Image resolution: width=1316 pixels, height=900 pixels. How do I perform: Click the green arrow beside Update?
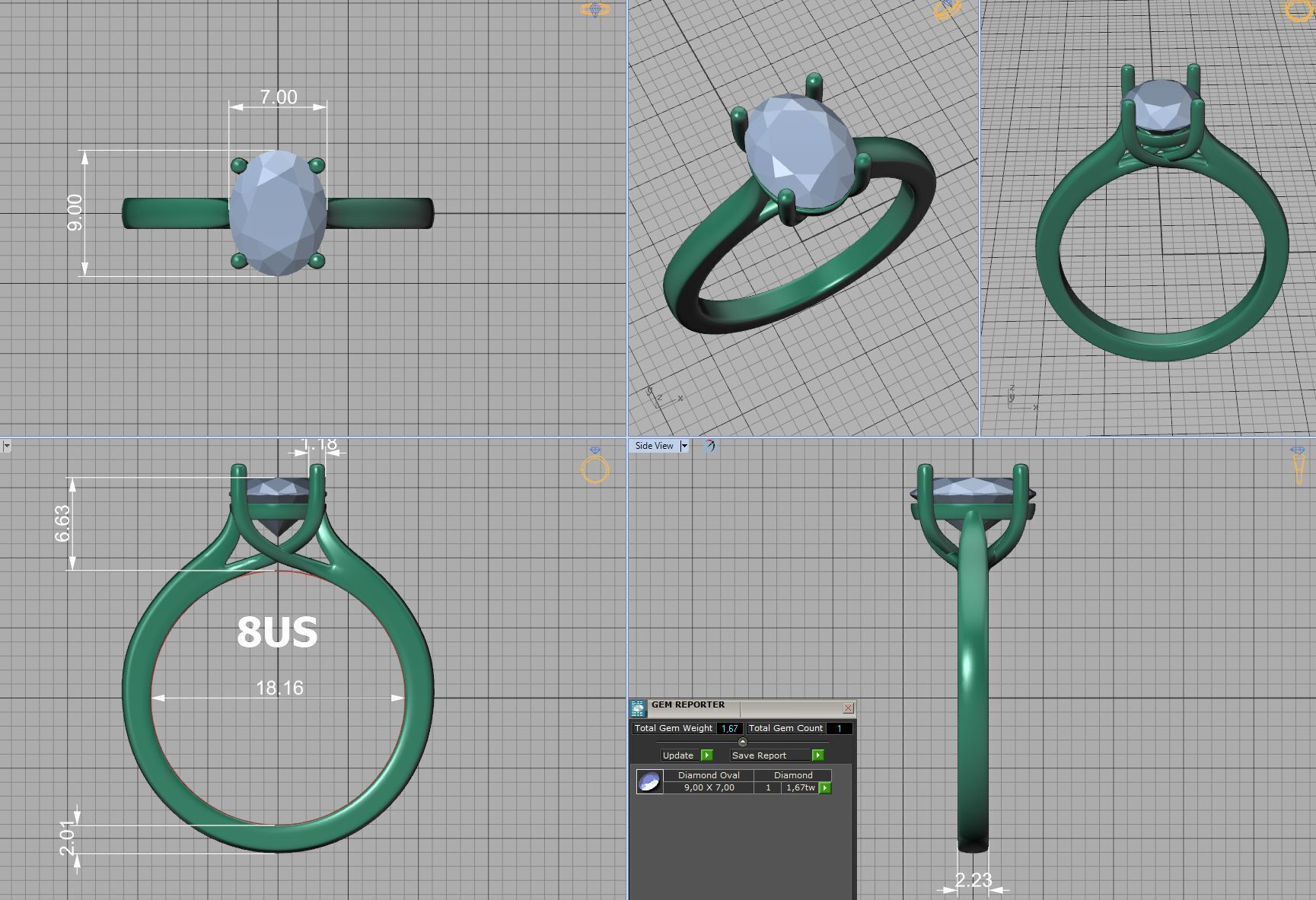[707, 755]
